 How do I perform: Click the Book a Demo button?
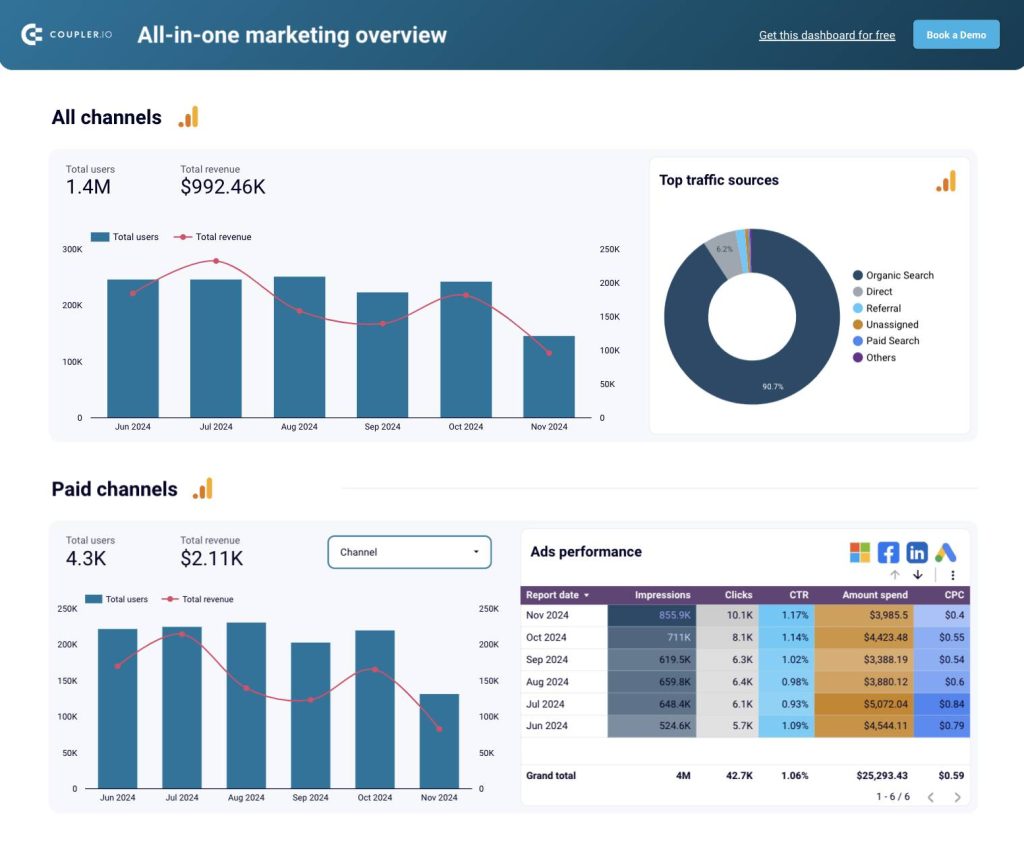[956, 34]
